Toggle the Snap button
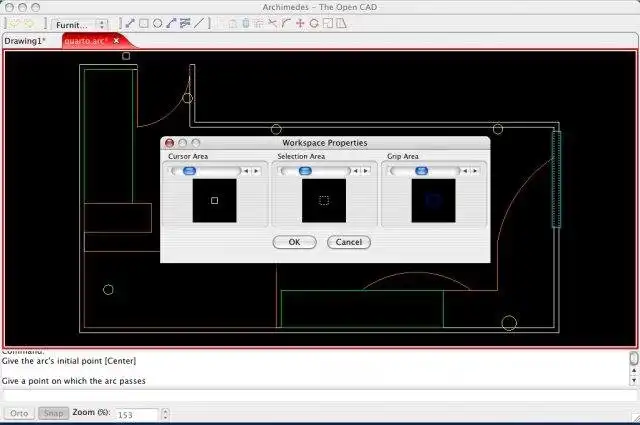The width and height of the screenshot is (640, 425). 53,413
